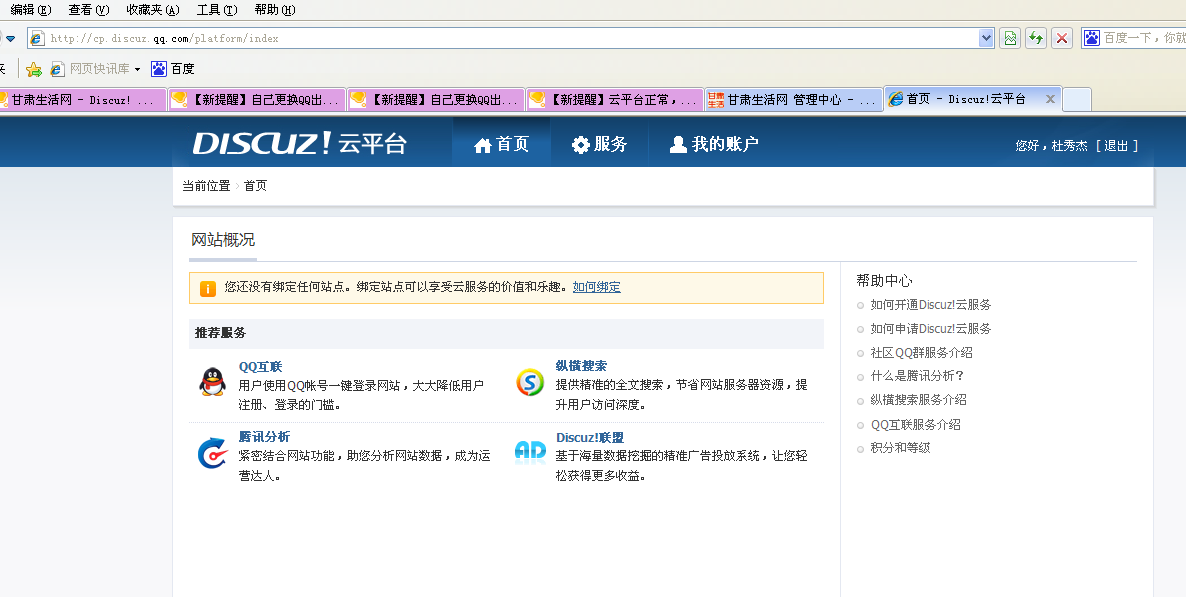Open the address bar history dropdown arrow
Viewport: 1186px width, 597px height.
coord(986,38)
